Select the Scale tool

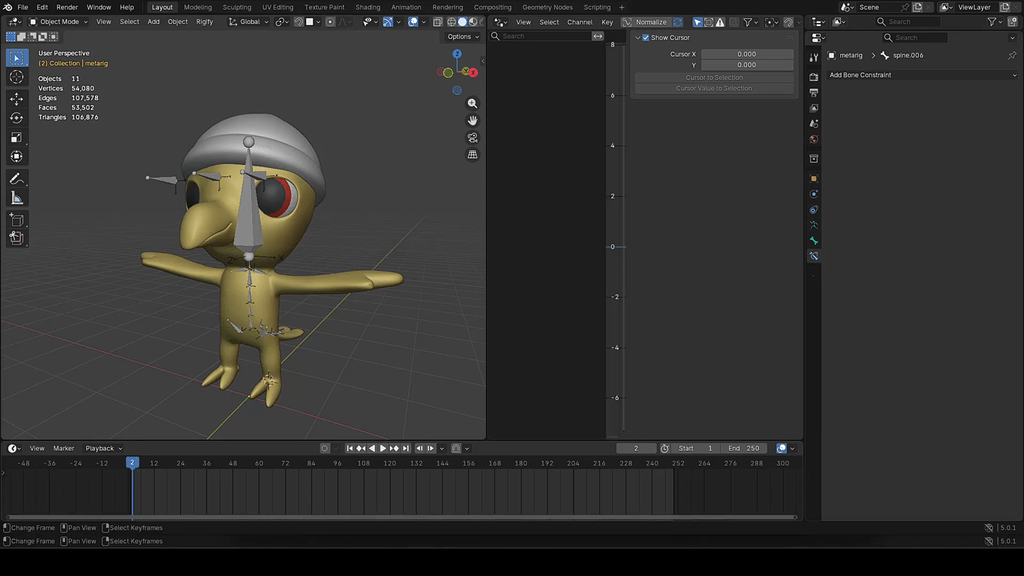coord(16,137)
